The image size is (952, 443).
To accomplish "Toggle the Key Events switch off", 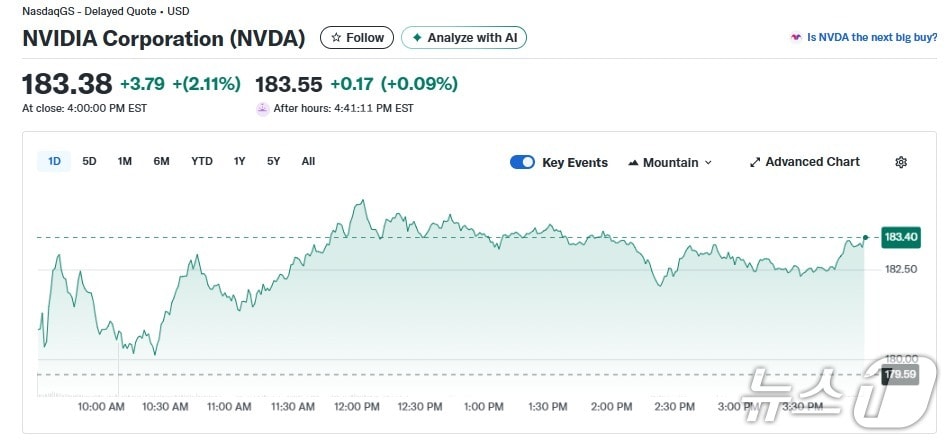I will click(522, 162).
